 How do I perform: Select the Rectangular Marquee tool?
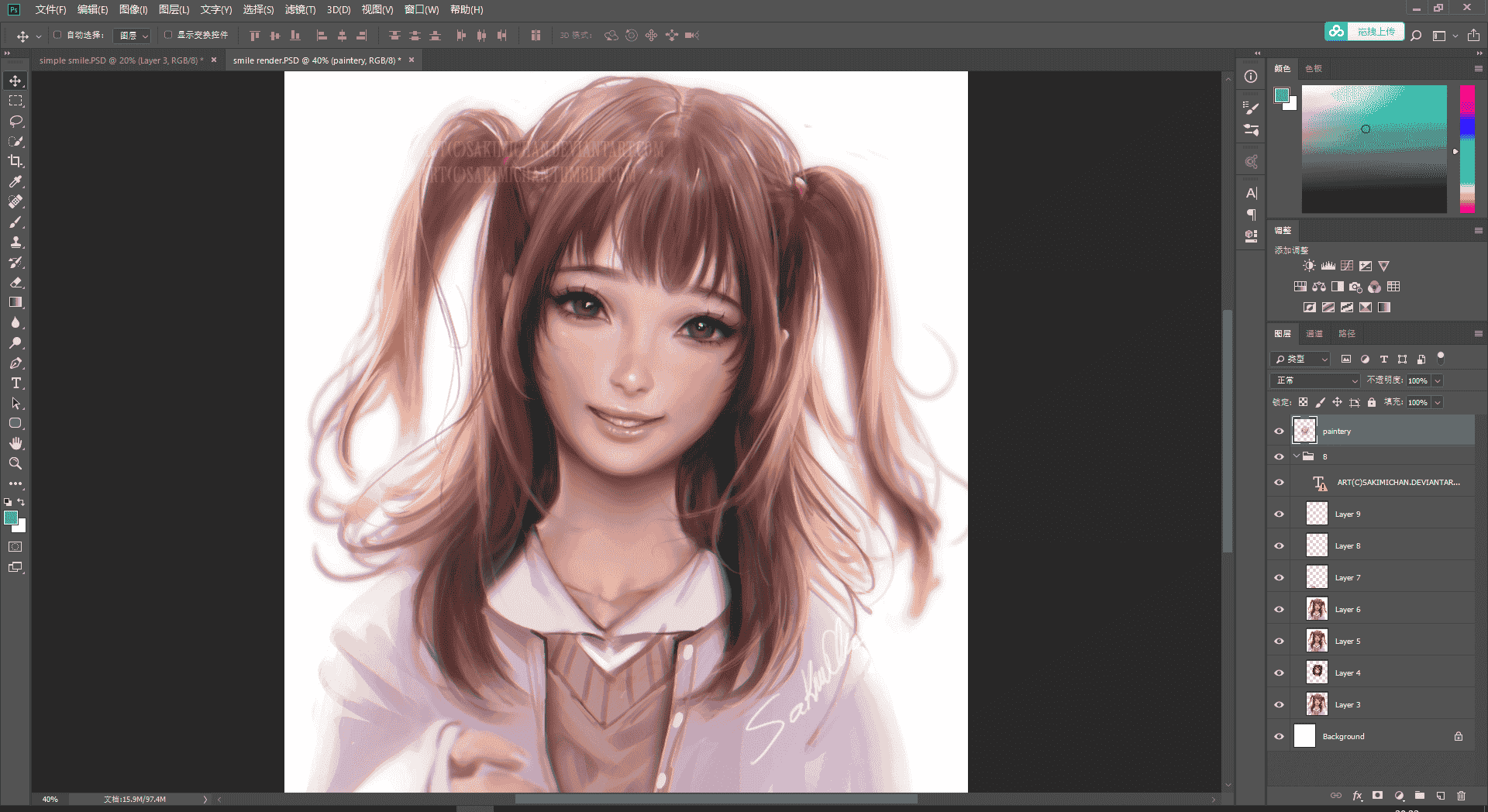click(x=15, y=101)
